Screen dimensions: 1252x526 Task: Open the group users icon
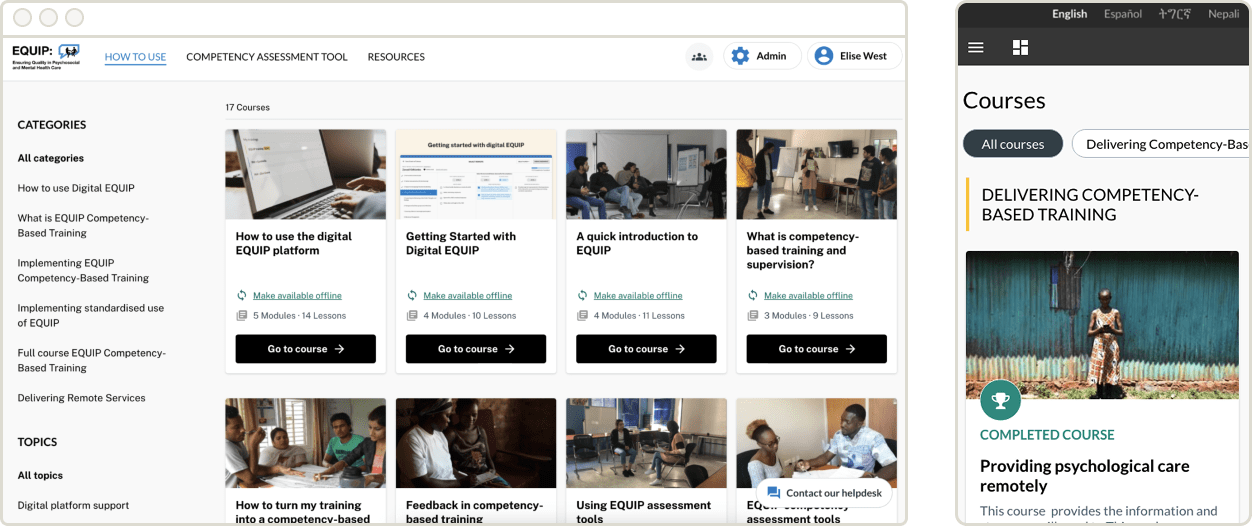(x=699, y=56)
